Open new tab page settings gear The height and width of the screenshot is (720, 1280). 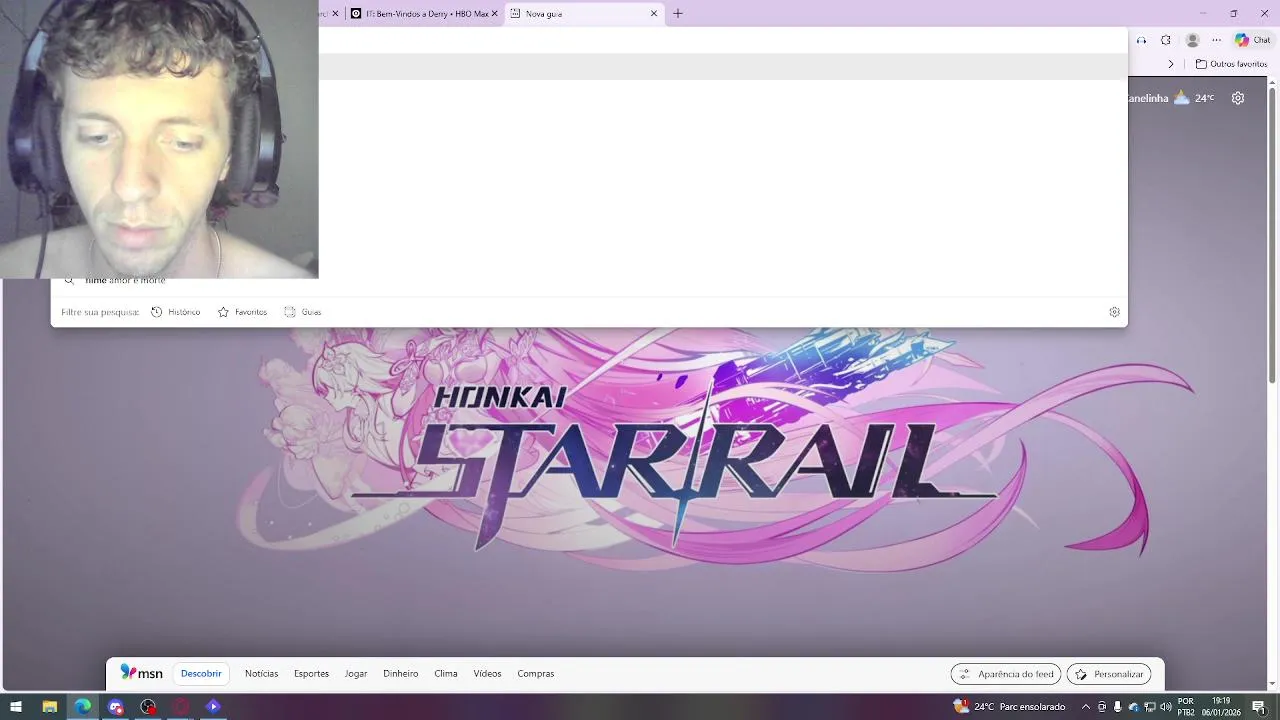(1238, 98)
